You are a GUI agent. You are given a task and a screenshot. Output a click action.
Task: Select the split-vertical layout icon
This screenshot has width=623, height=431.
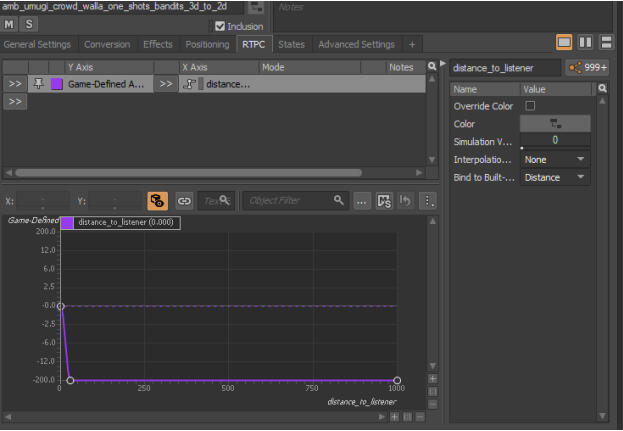pos(585,43)
